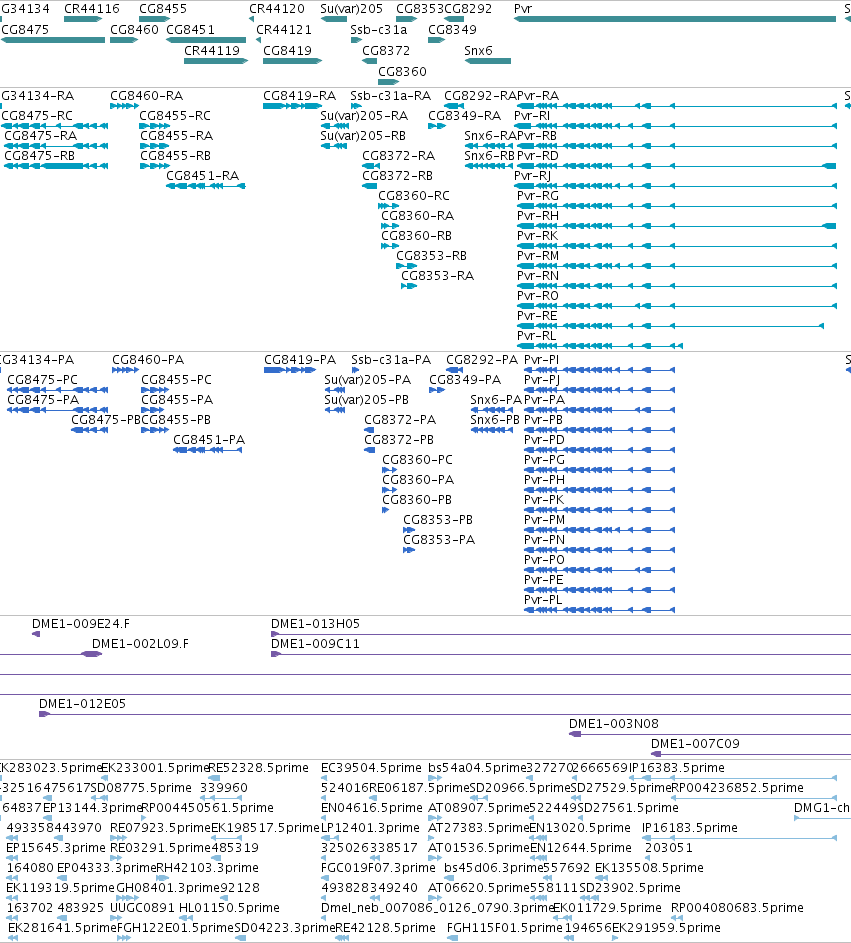This screenshot has width=851, height=943.
Task: Select transcript label Pvr-RI
Action: pos(532,116)
